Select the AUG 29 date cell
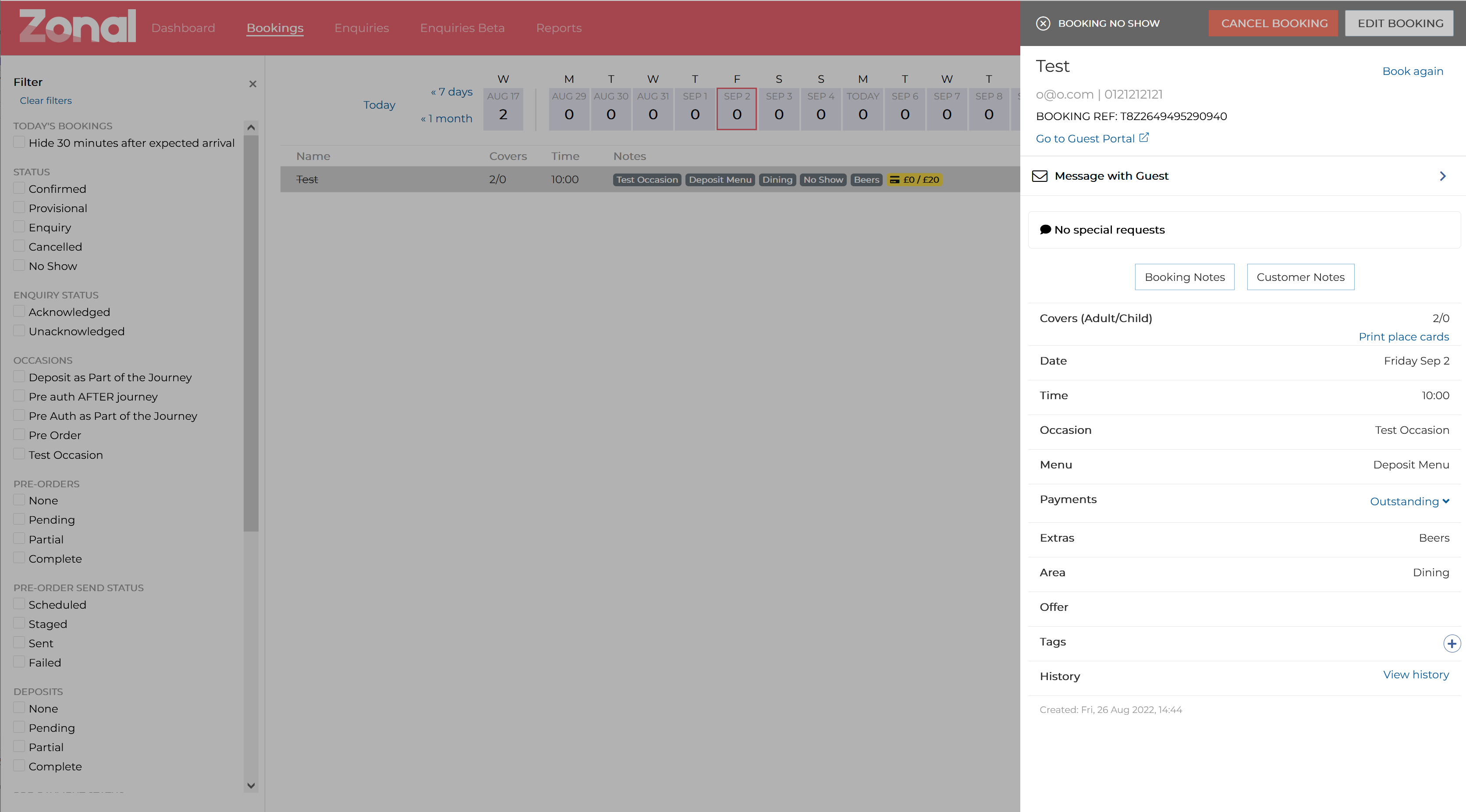 click(x=568, y=109)
